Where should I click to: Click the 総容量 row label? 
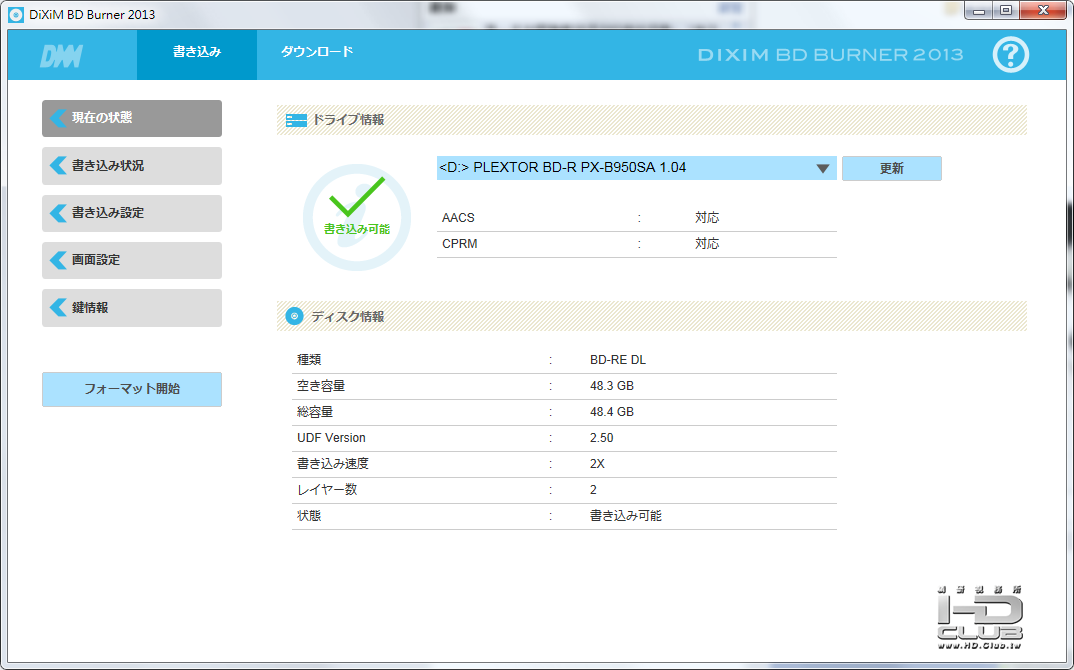coord(314,412)
